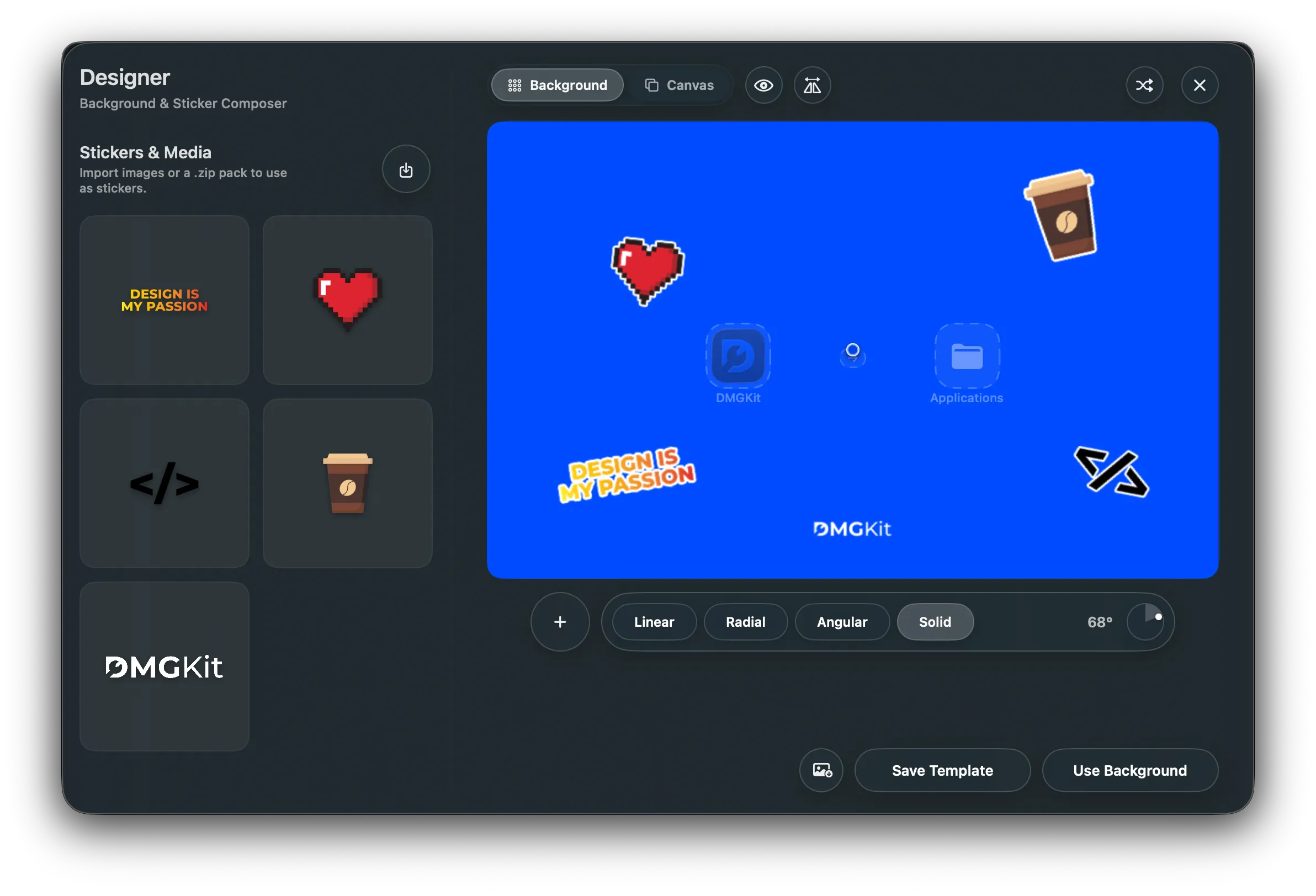Click the Save Template button
Viewport: 1316px width, 896px height.
coord(942,770)
